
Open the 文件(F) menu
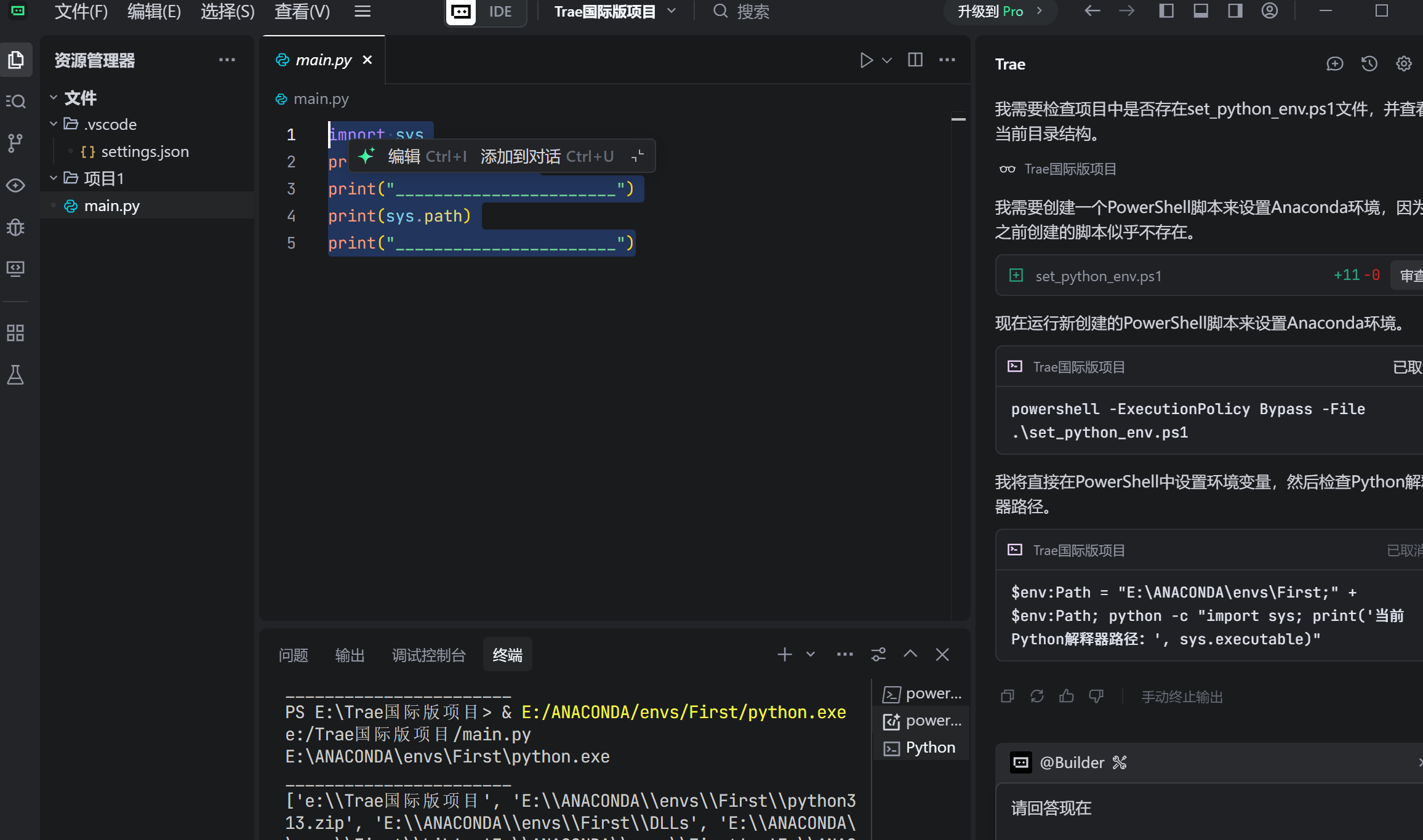click(81, 11)
